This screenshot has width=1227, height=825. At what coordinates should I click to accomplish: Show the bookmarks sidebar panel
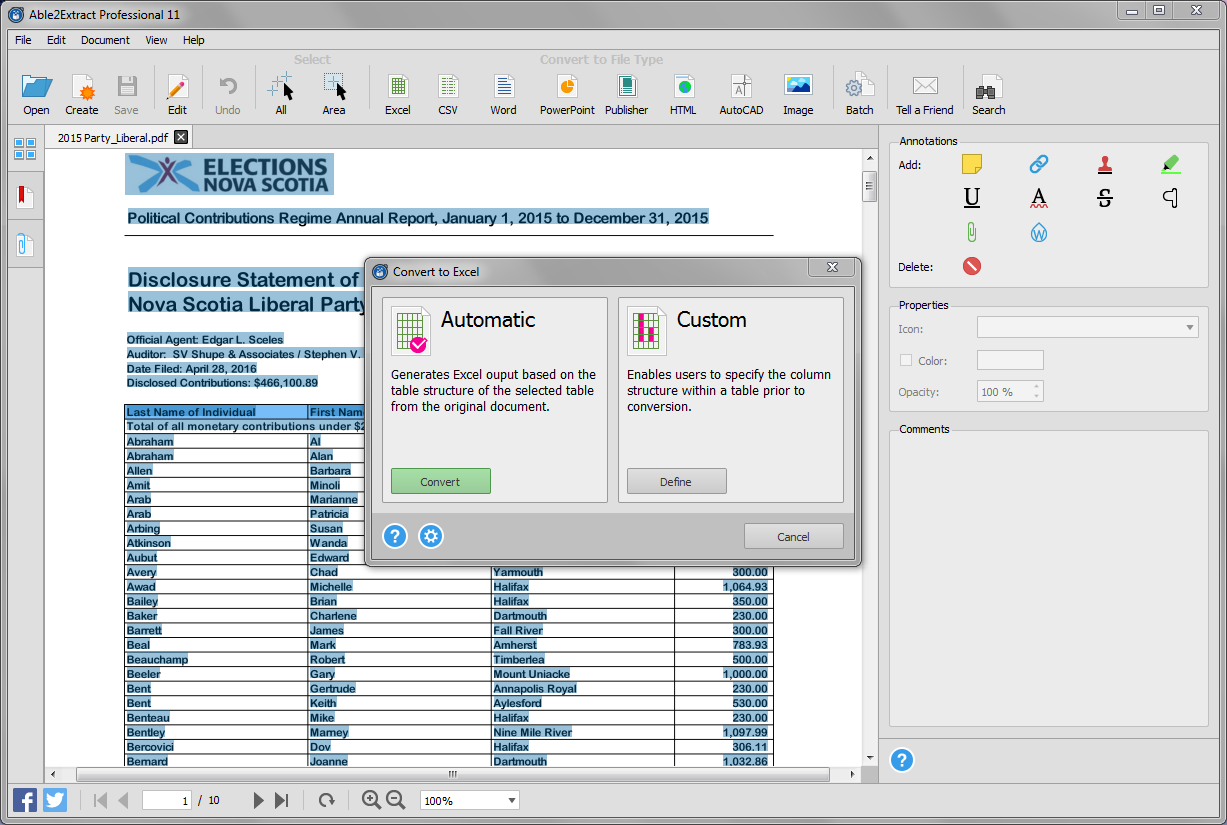[25, 196]
